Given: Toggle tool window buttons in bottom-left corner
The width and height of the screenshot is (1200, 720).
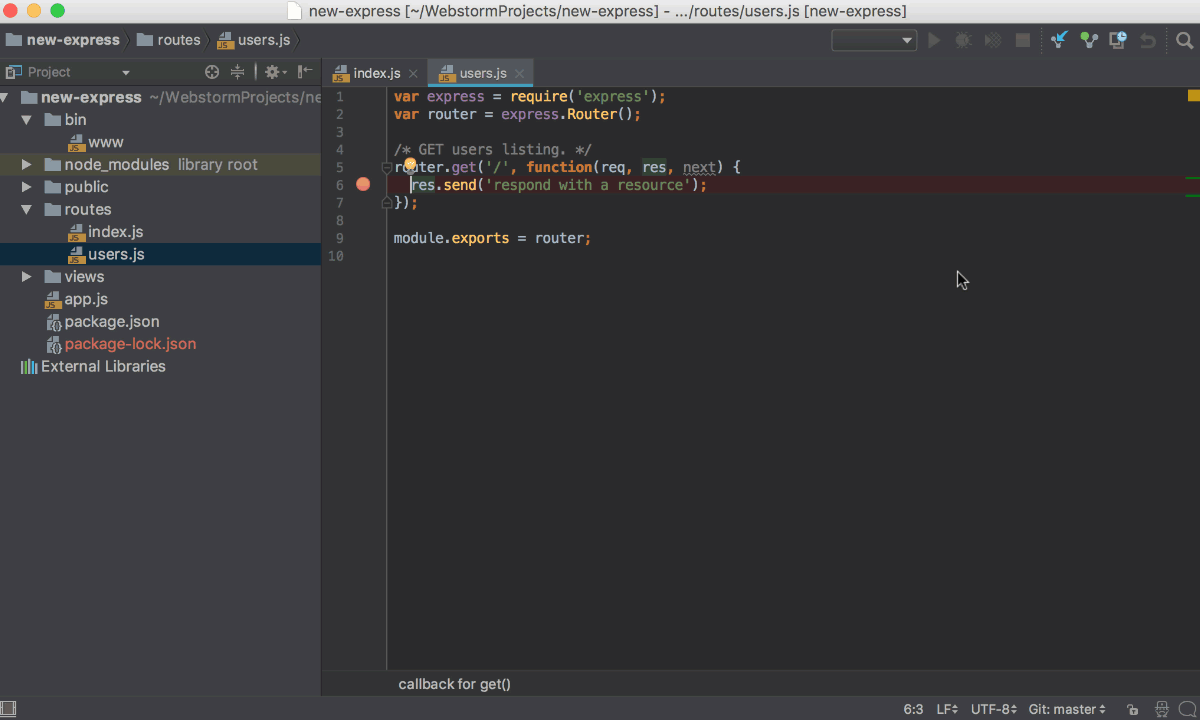Looking at the screenshot, I should click(9, 709).
